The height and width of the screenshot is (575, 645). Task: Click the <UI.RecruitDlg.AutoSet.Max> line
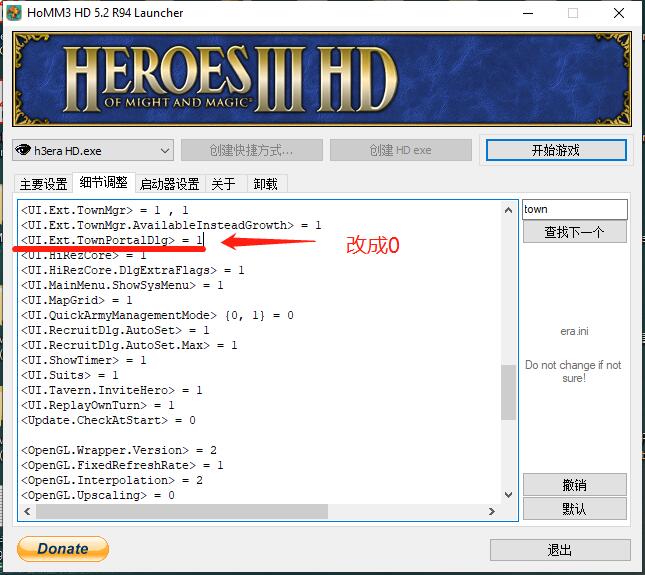point(129,345)
